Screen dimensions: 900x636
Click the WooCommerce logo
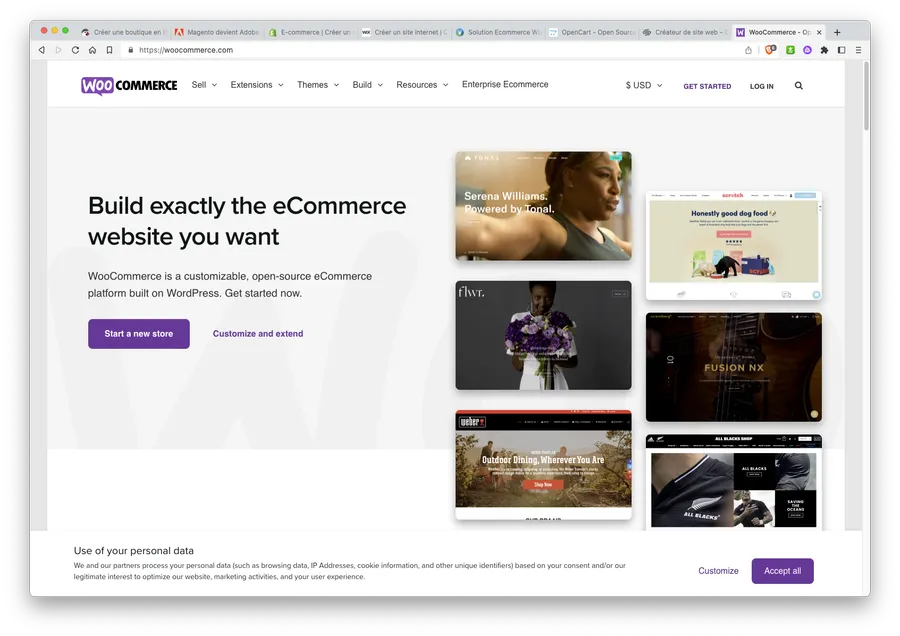coord(129,86)
